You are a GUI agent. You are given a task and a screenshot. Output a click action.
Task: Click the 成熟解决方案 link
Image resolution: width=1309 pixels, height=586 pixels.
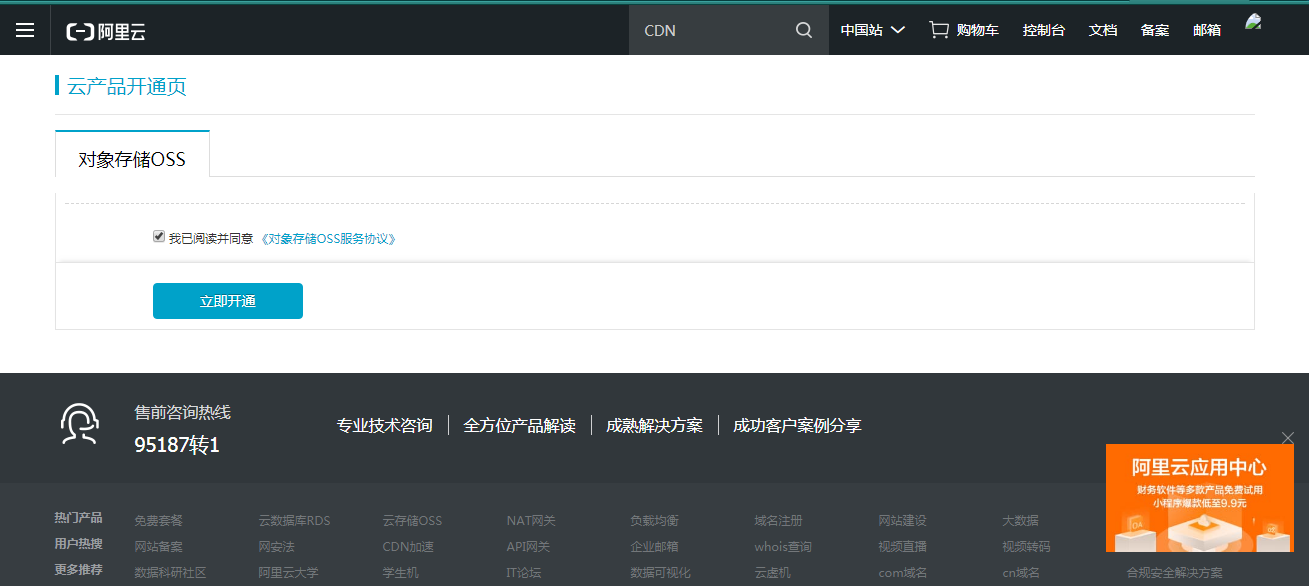click(x=654, y=425)
